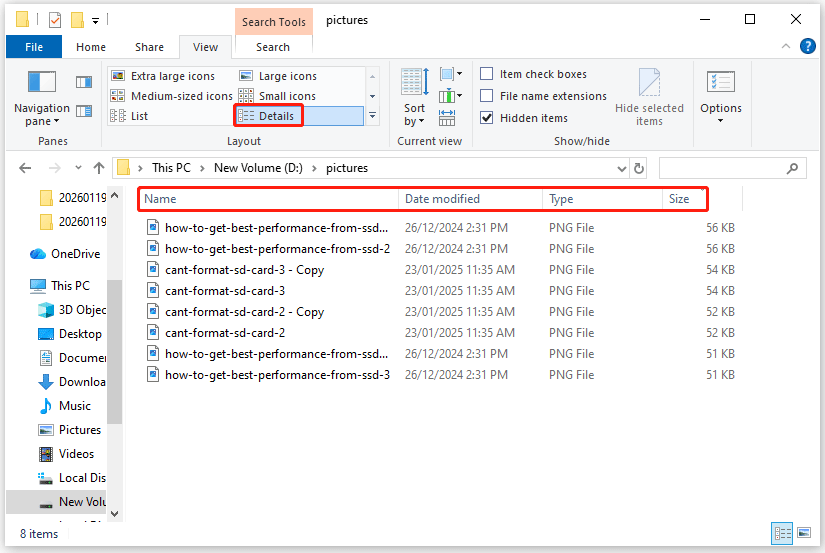Open the Recent locations dropdown arrow
The image size is (825, 553).
[x=78, y=168]
